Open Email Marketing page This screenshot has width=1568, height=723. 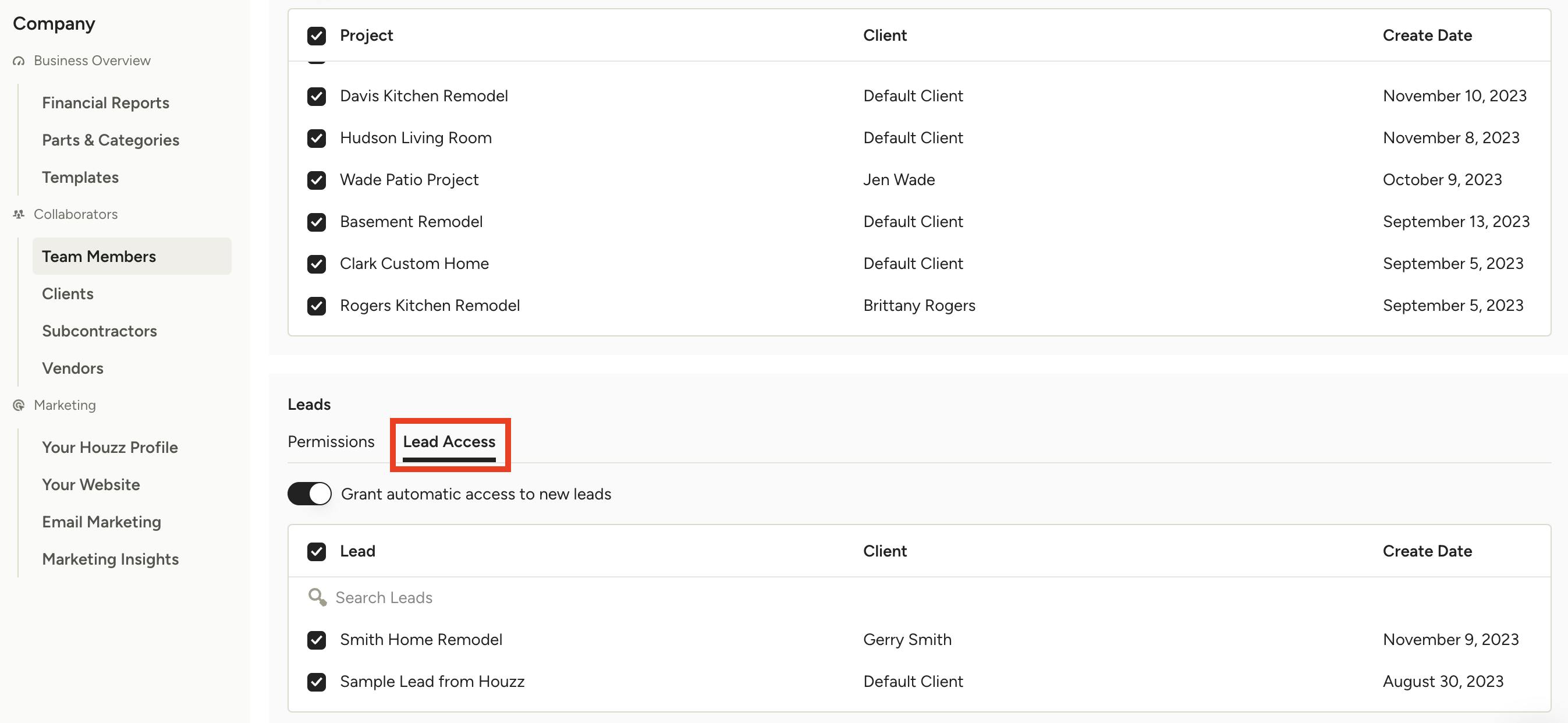pos(102,522)
